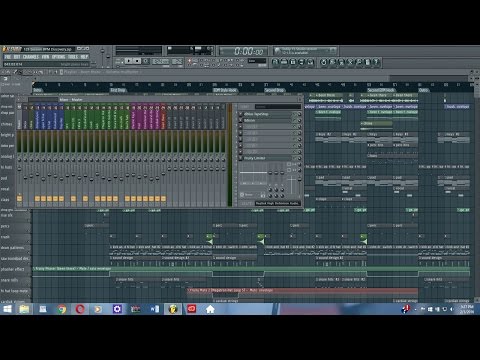Click the help question mark toolbar icon
This screenshot has width=480, height=360.
coord(376,62)
